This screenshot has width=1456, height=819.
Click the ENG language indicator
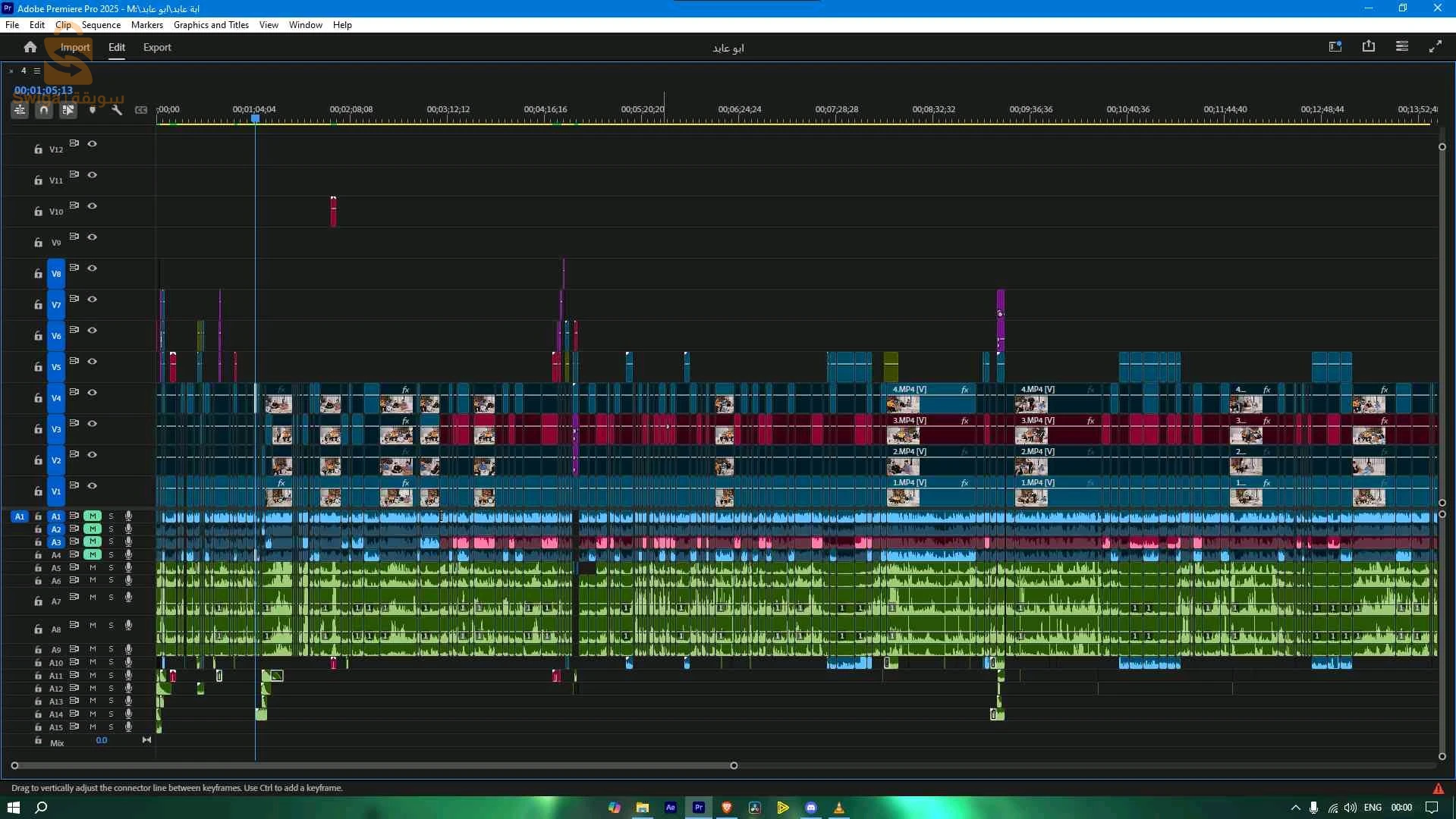coord(1373,808)
